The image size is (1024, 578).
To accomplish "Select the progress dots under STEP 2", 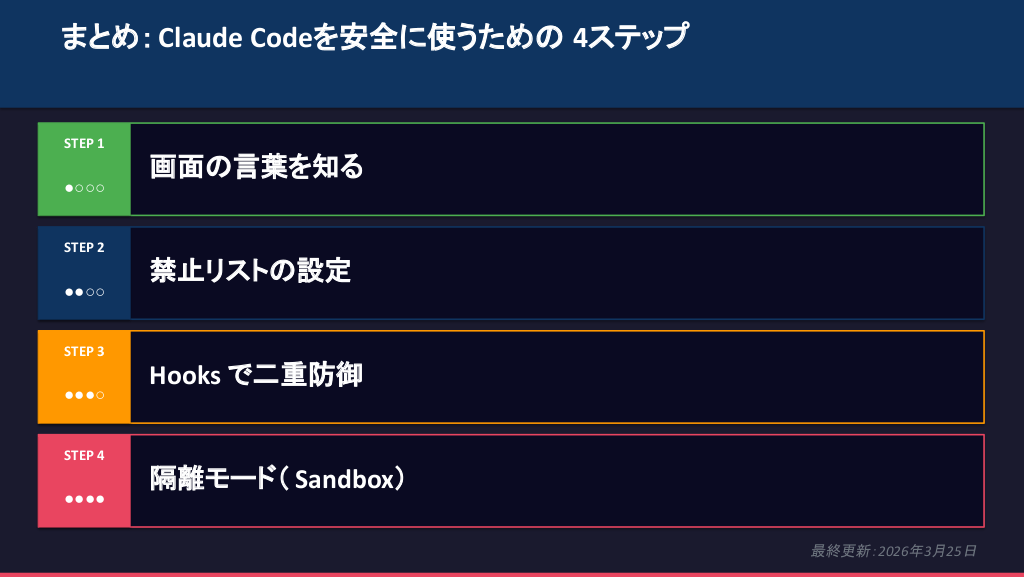I will (x=84, y=292).
